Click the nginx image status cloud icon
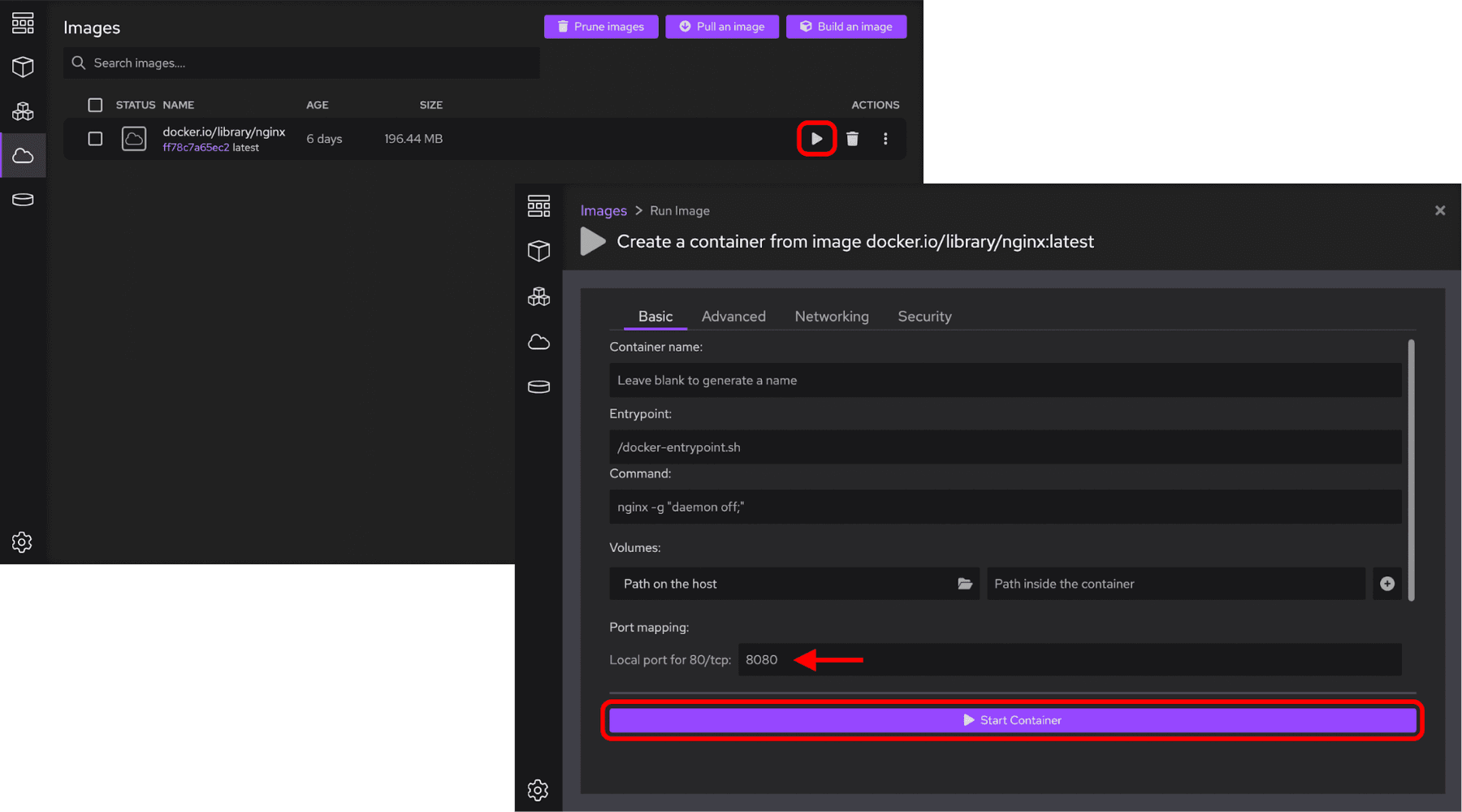Image resolution: width=1462 pixels, height=812 pixels. pyautogui.click(x=134, y=139)
